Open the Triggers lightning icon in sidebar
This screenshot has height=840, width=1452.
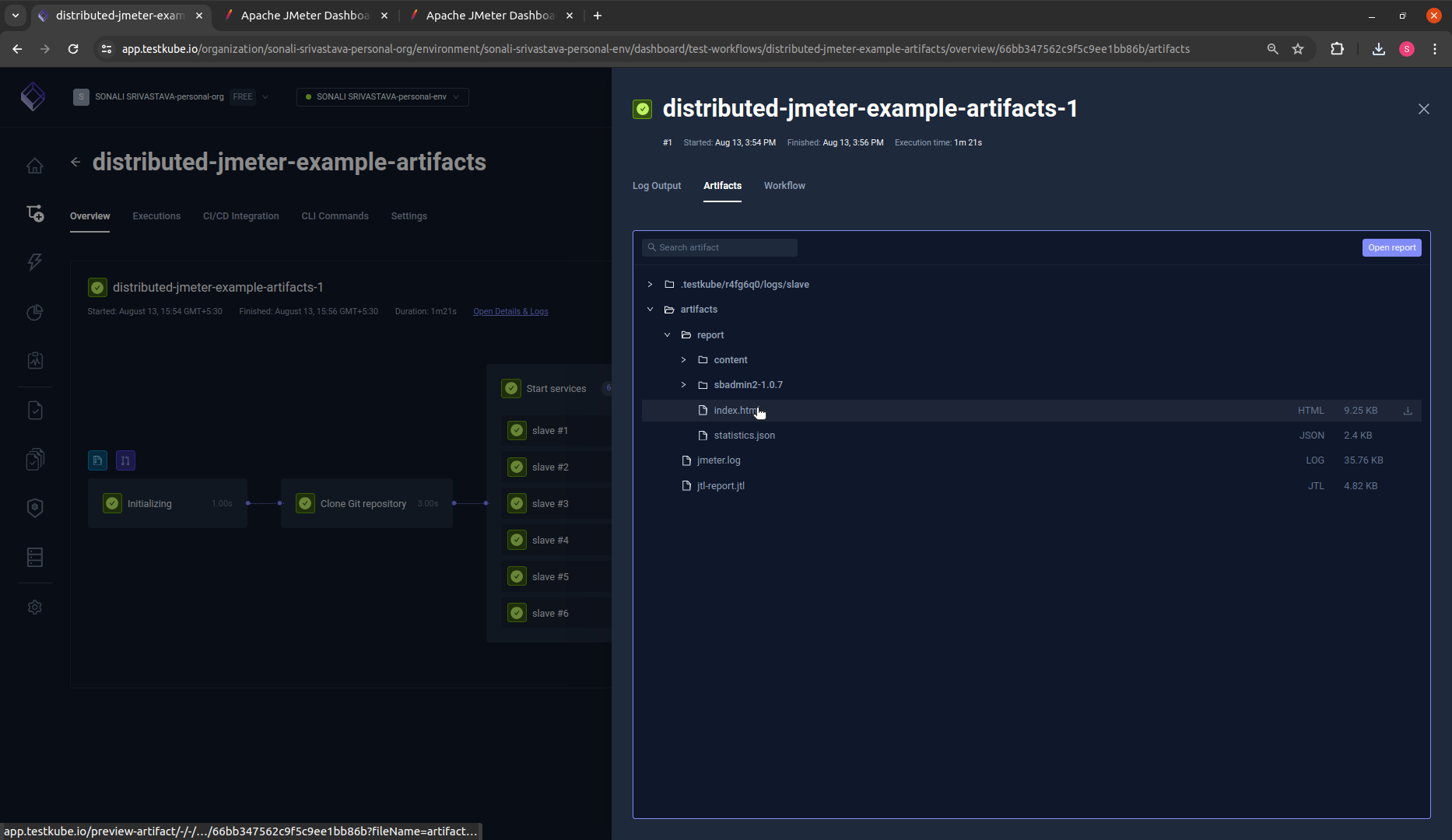(x=35, y=262)
